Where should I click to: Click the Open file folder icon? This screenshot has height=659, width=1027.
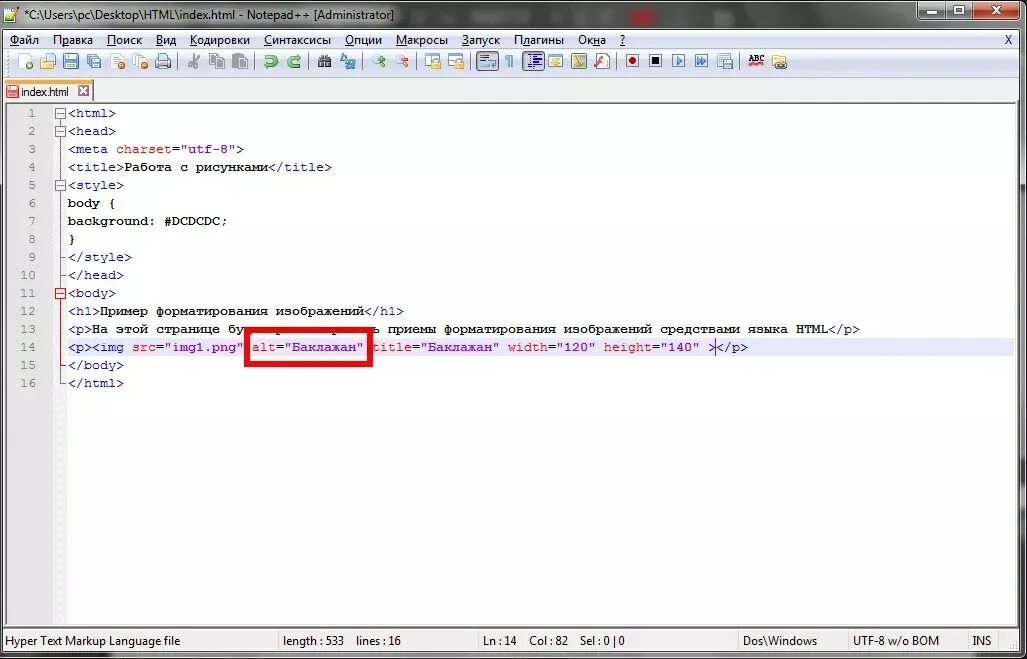pos(48,62)
